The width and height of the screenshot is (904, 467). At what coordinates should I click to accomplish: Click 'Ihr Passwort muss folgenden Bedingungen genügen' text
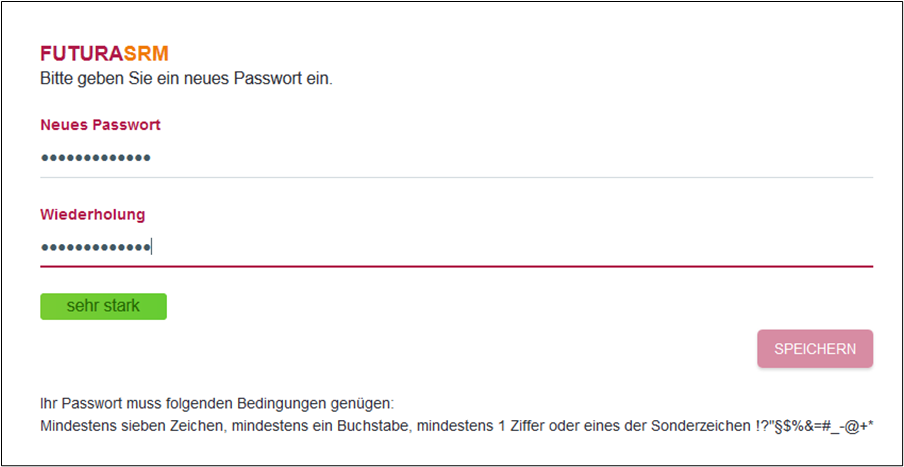tap(217, 404)
